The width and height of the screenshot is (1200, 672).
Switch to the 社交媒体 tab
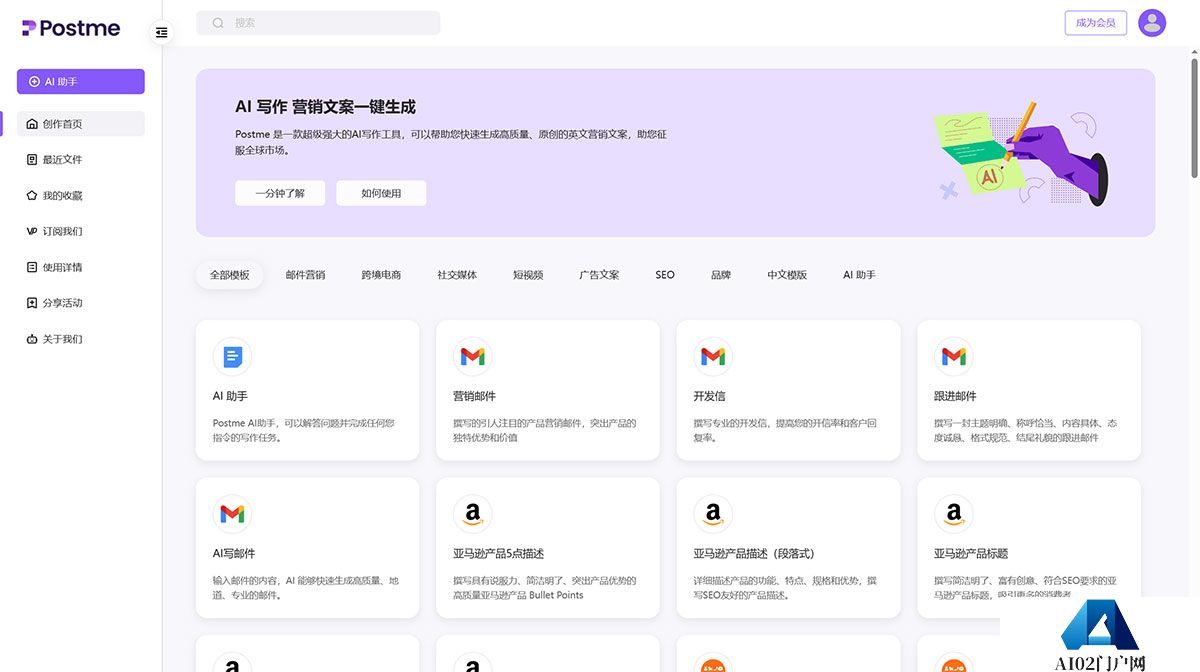pyautogui.click(x=457, y=275)
